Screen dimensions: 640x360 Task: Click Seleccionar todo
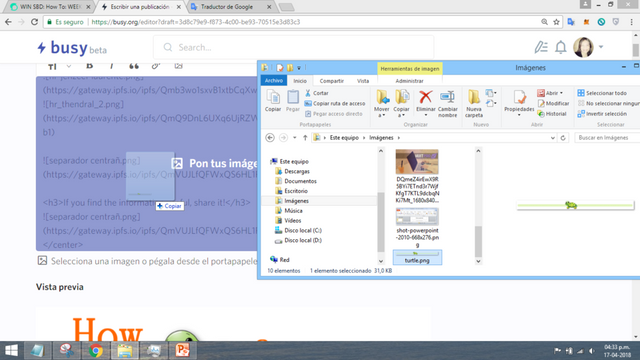click(x=602, y=93)
